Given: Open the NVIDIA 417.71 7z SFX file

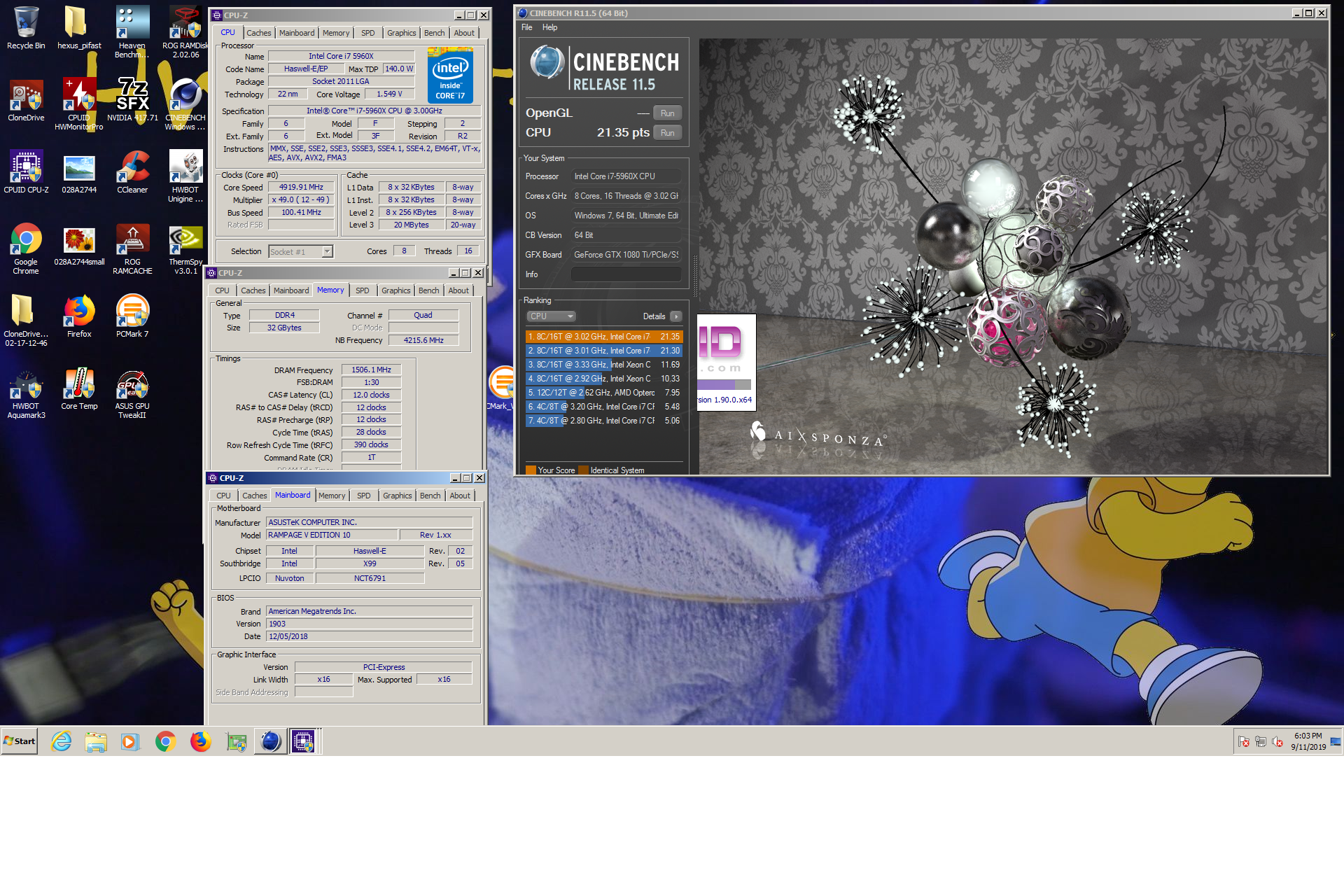Looking at the screenshot, I should [132, 100].
